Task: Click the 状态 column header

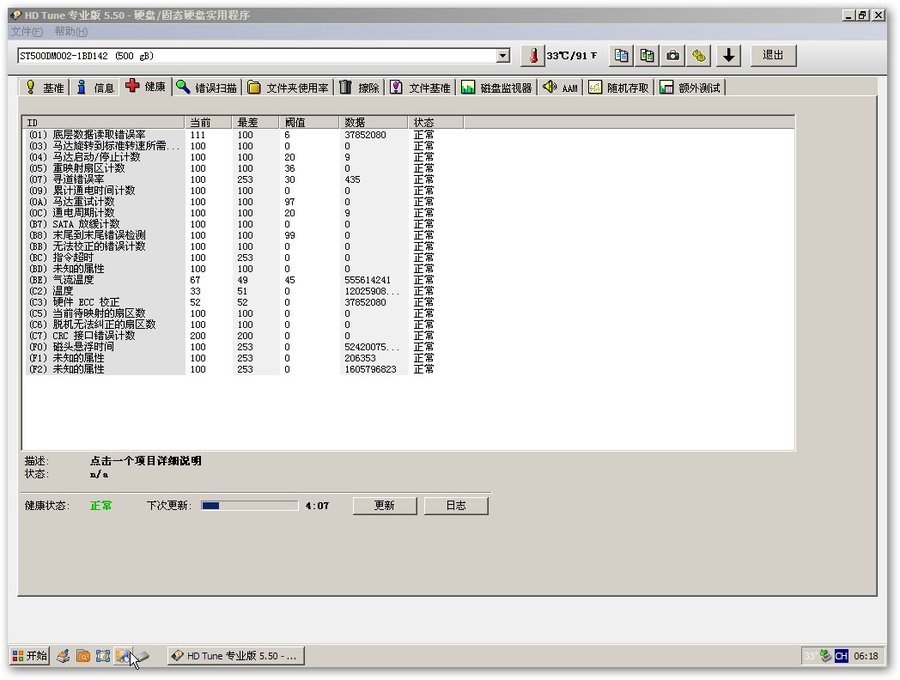Action: (436, 122)
